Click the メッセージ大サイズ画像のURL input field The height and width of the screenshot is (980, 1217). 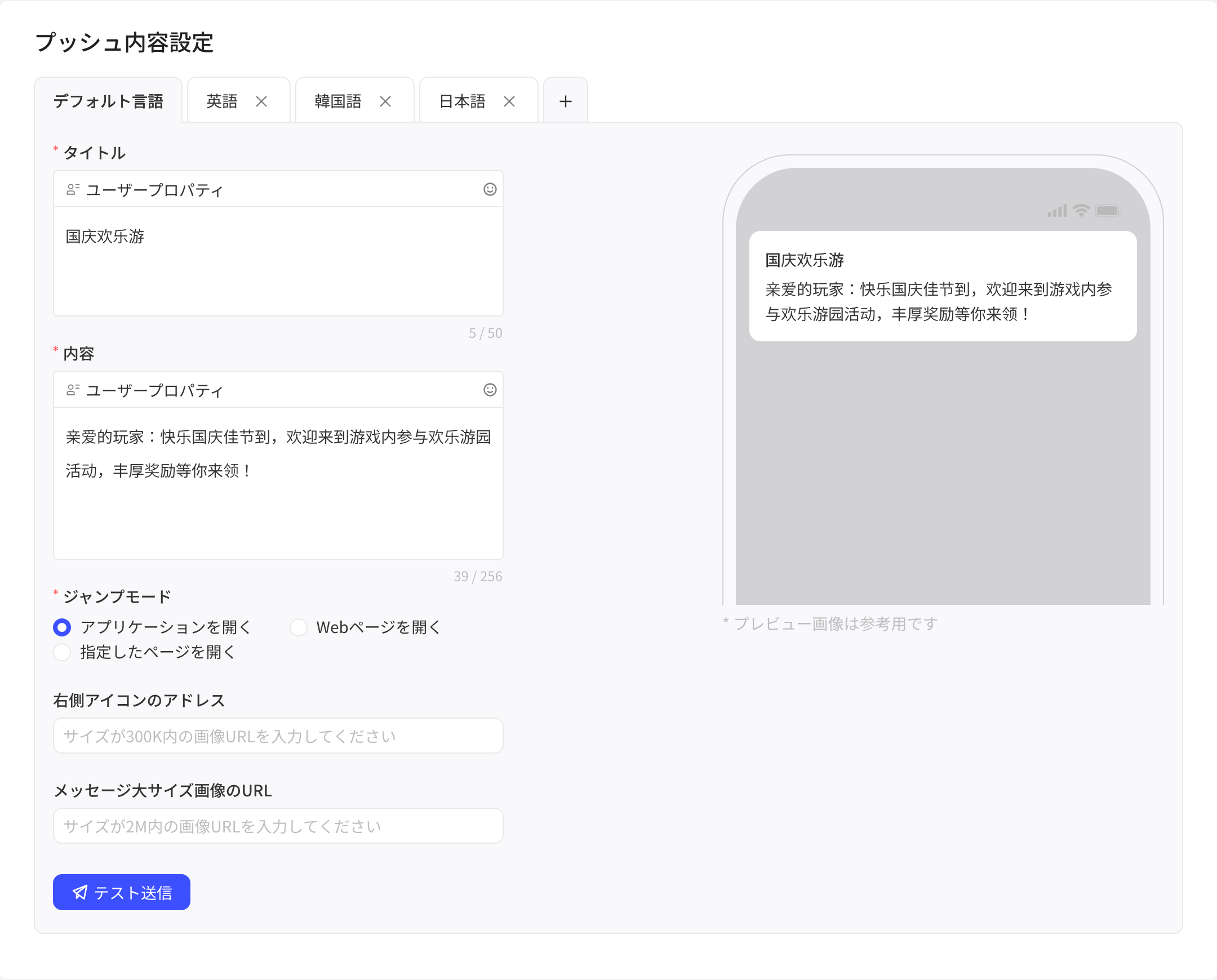click(278, 826)
